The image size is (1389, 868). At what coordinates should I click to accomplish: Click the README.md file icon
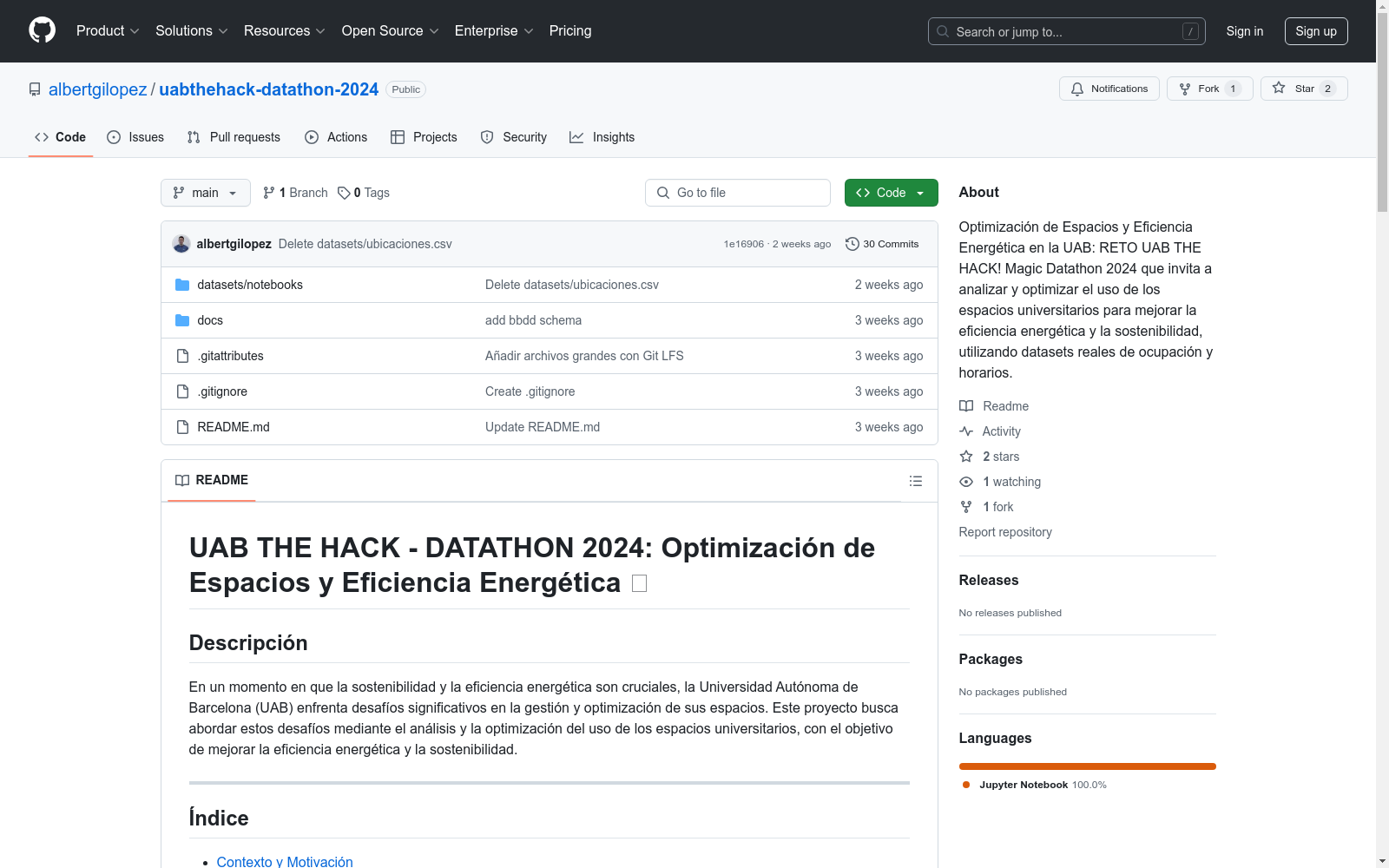(x=182, y=427)
